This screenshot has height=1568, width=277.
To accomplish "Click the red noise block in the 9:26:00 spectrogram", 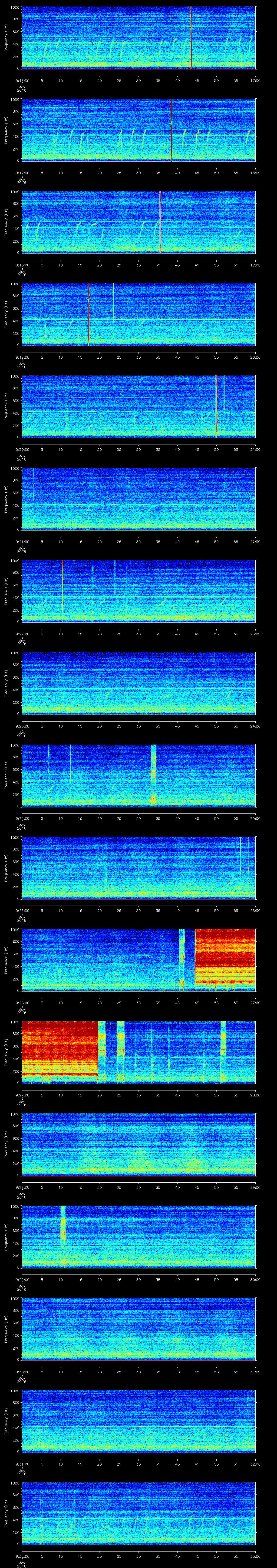I will (225, 960).
